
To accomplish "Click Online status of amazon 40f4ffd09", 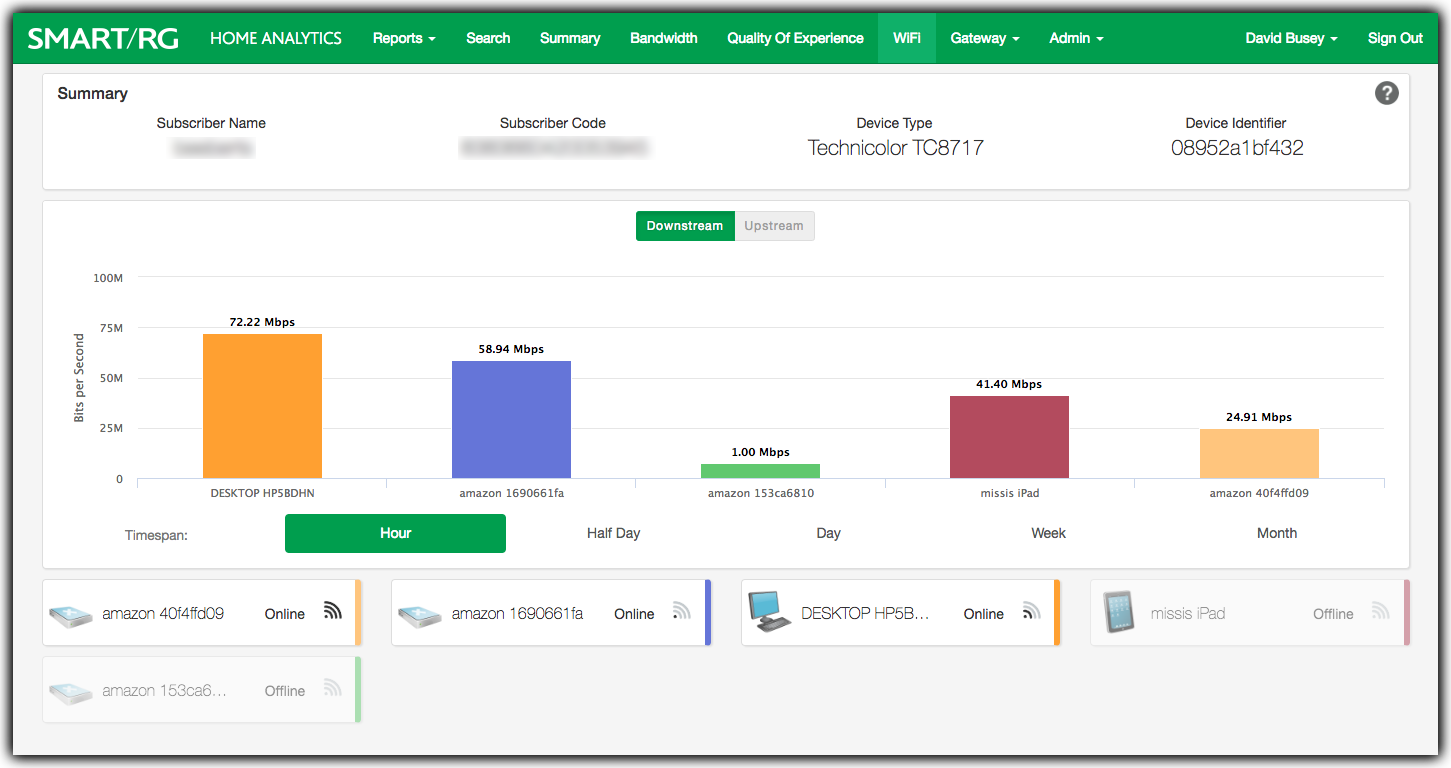I will (285, 614).
